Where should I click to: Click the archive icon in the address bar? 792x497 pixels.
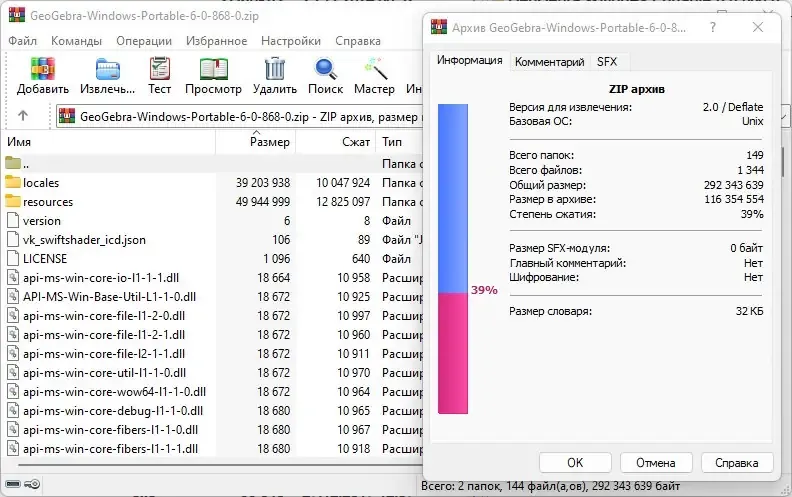pyautogui.click(x=67, y=116)
